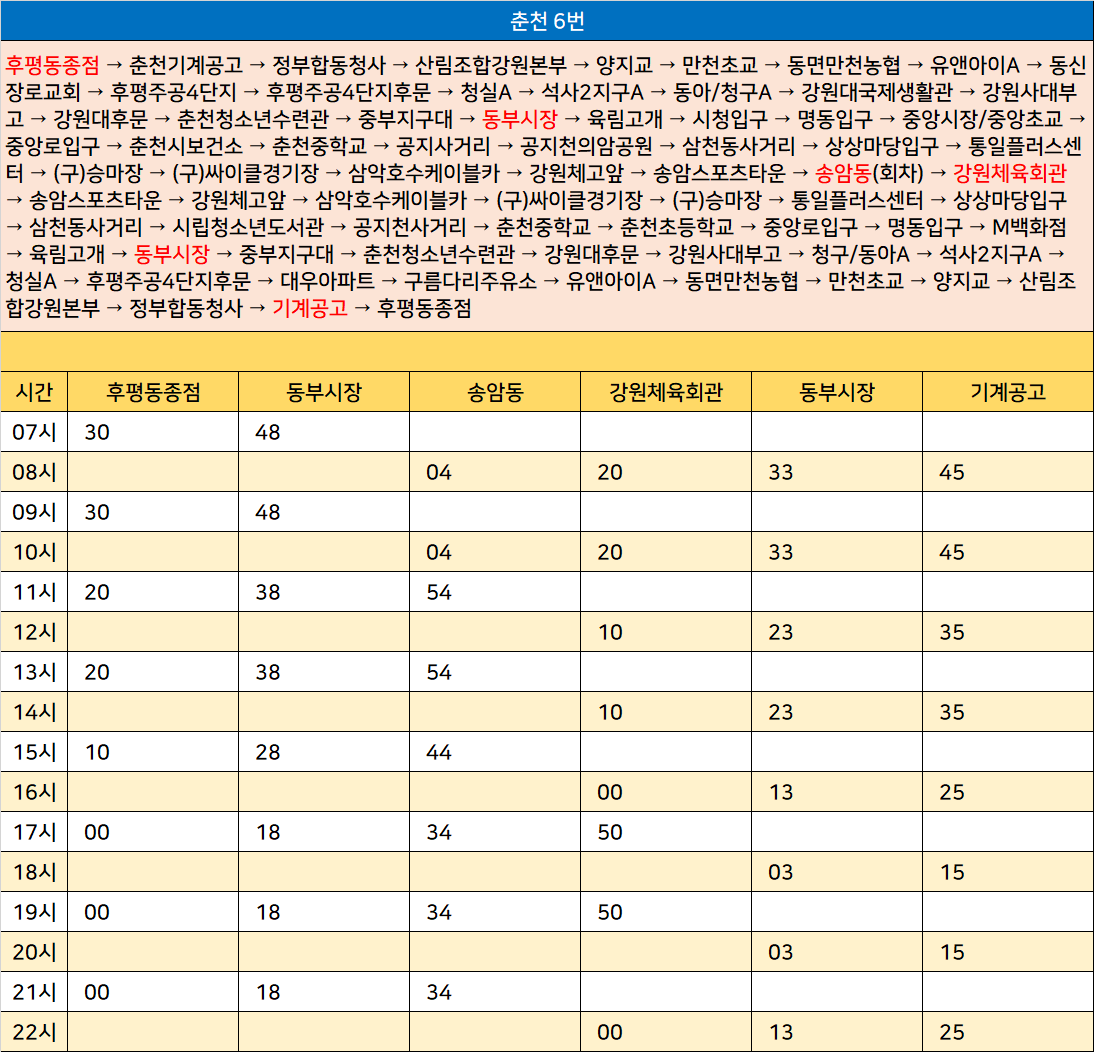Click the 11시 row label
The image size is (1094, 1052).
pos(34,592)
